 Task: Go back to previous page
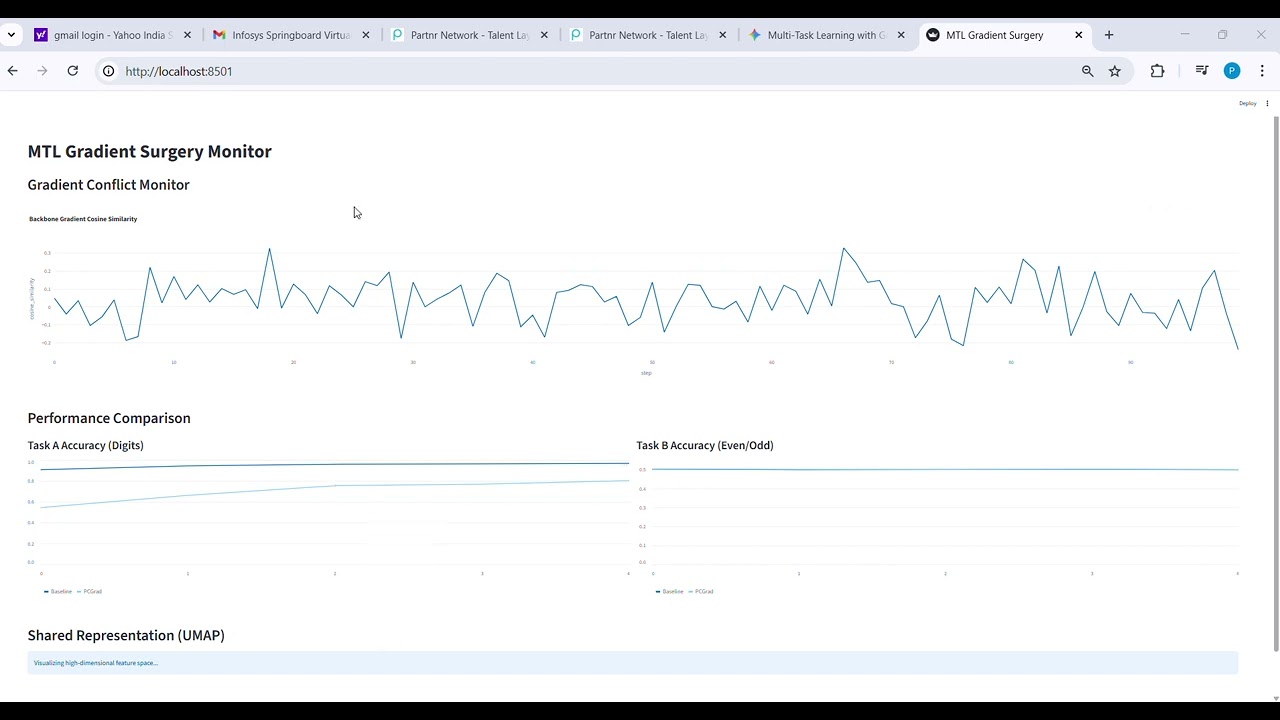(12, 71)
